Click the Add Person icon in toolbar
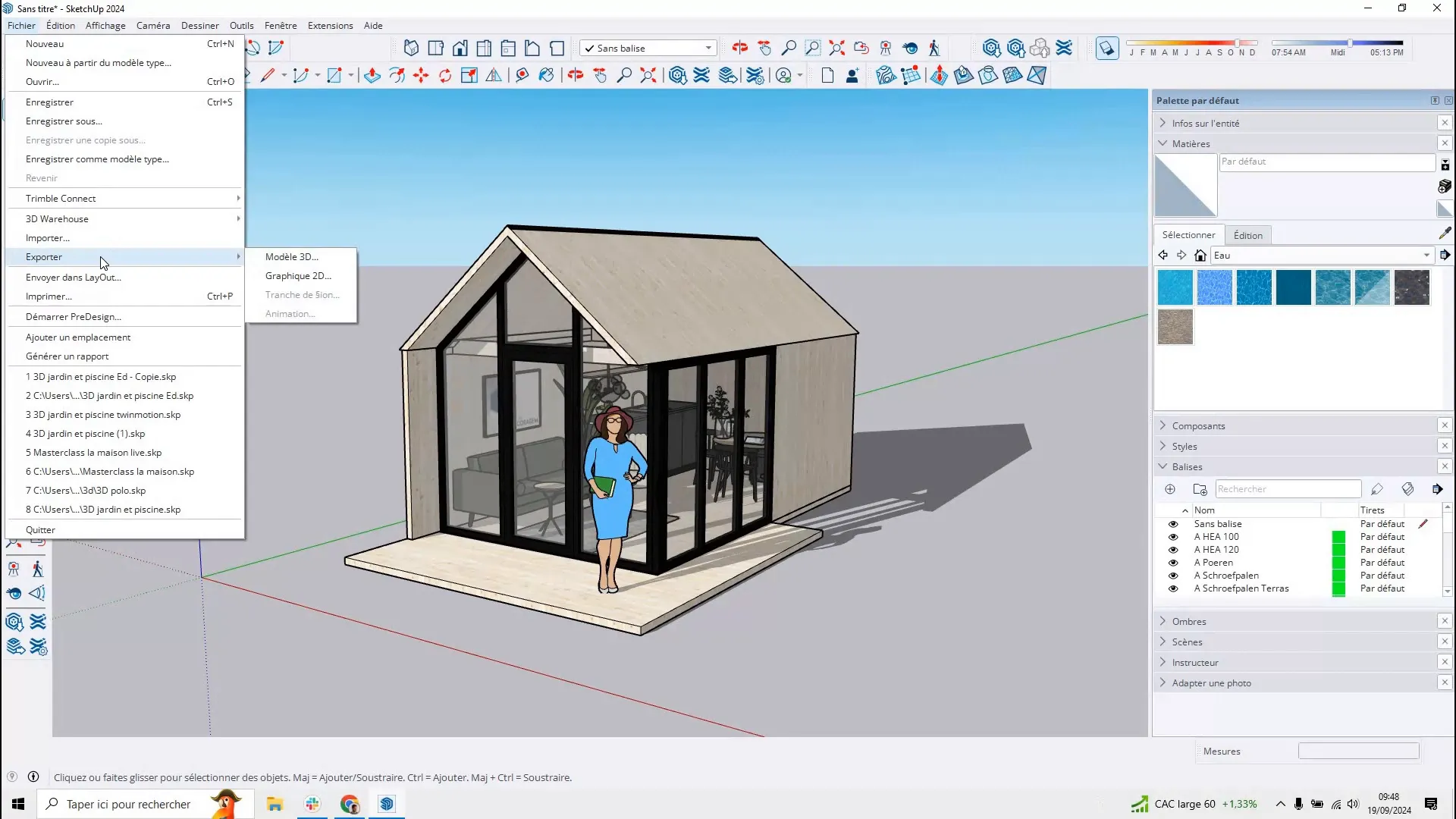This screenshot has height=819, width=1456. [852, 75]
